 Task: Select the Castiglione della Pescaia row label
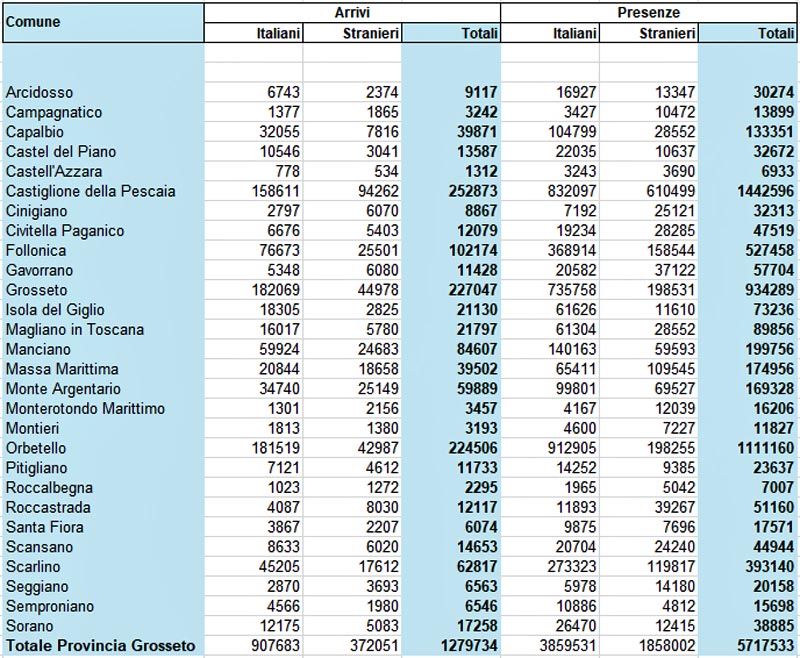(90, 191)
